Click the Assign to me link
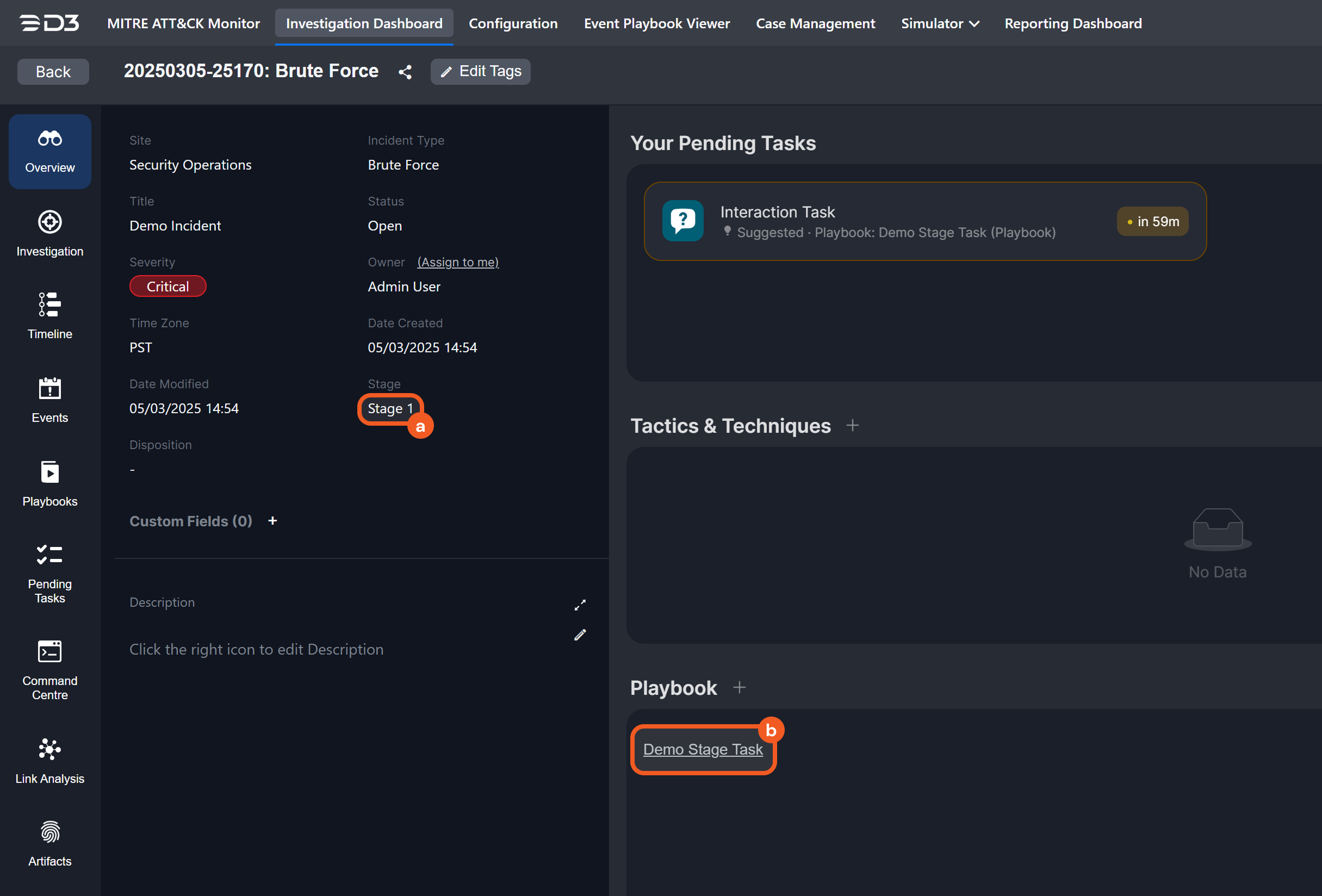Screen dimensions: 1322x896 click(x=457, y=262)
